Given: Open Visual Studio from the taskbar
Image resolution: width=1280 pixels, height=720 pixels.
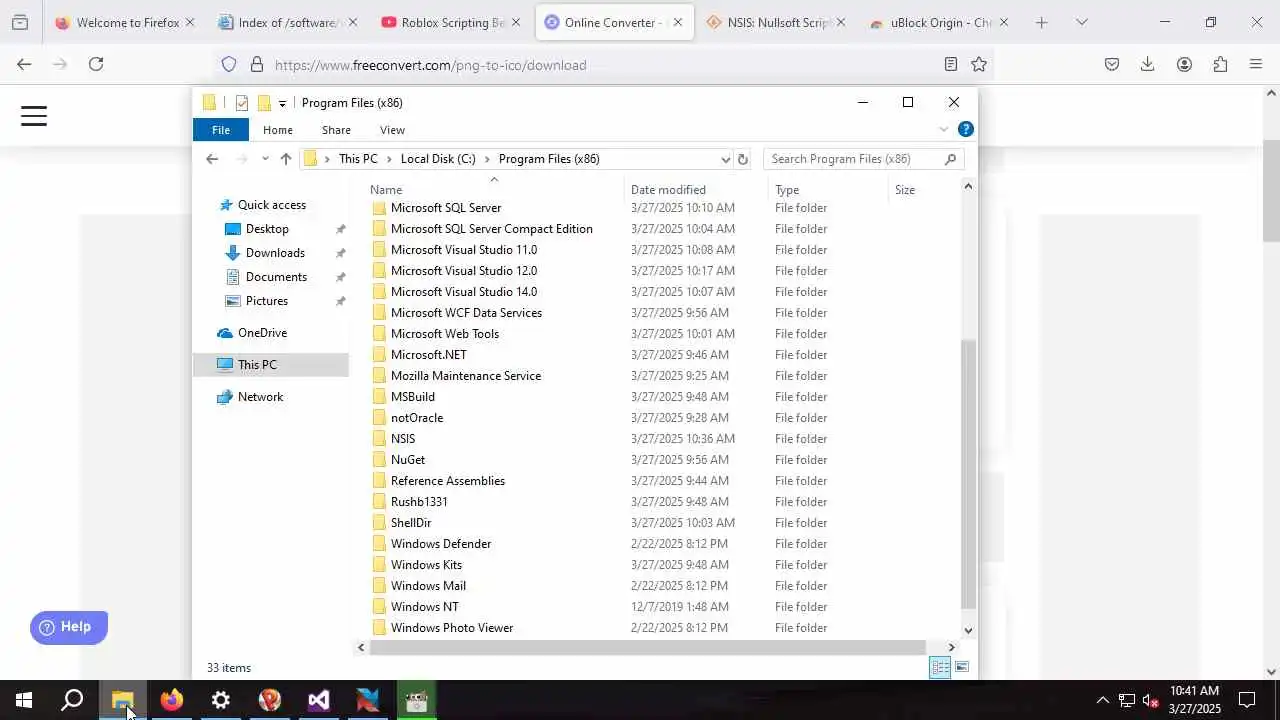Looking at the screenshot, I should coord(318,700).
